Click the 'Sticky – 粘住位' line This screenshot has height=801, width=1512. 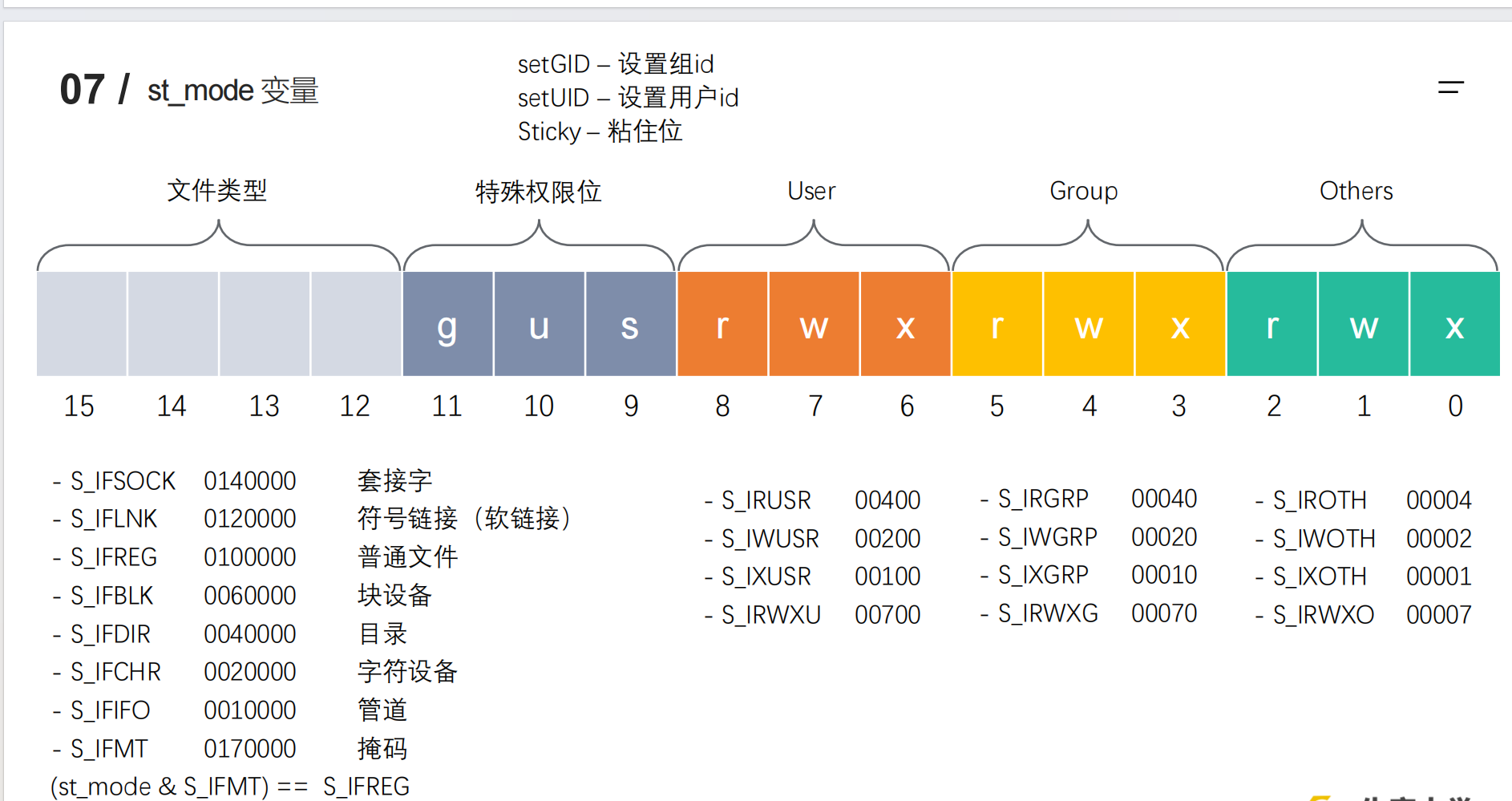(600, 131)
